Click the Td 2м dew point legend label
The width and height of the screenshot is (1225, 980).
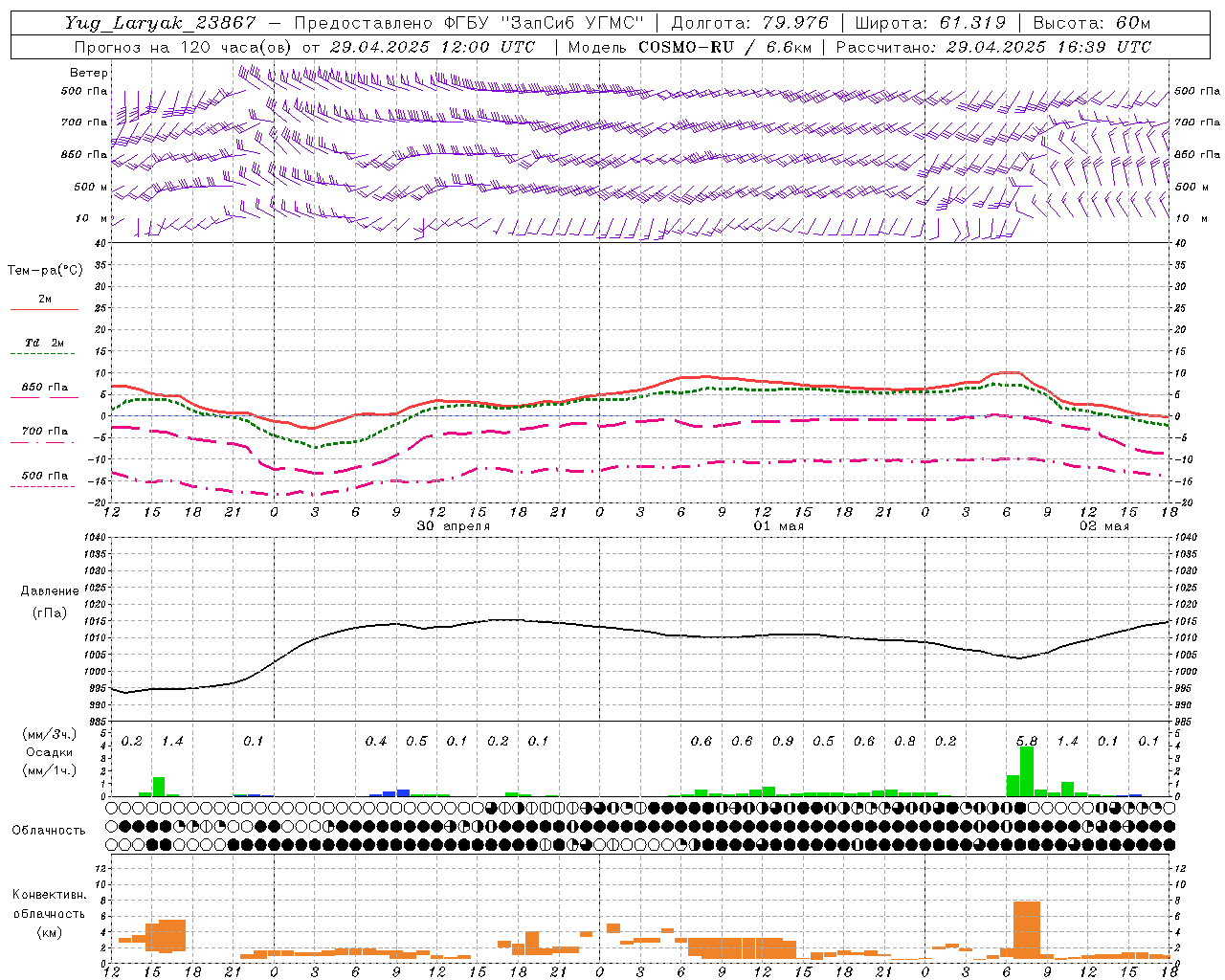pos(44,343)
